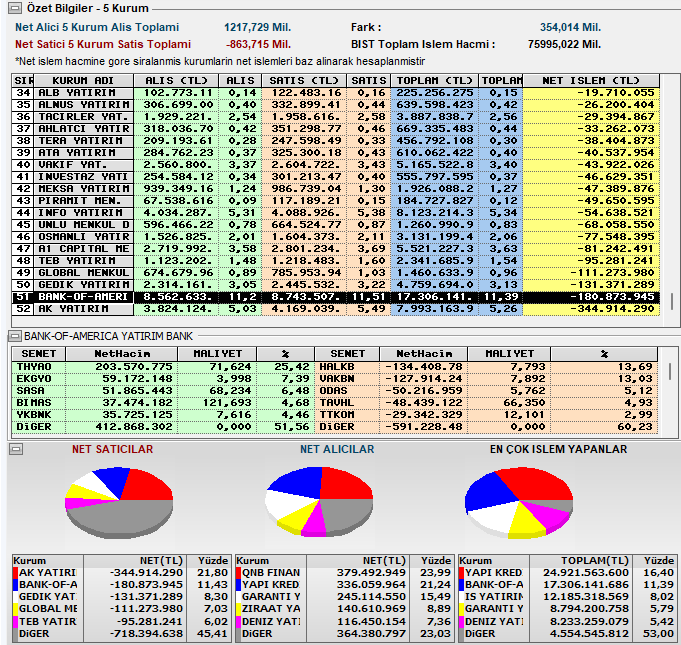Click the VAKBN stock row
This screenshot has height=645, width=681.
click(x=486, y=379)
